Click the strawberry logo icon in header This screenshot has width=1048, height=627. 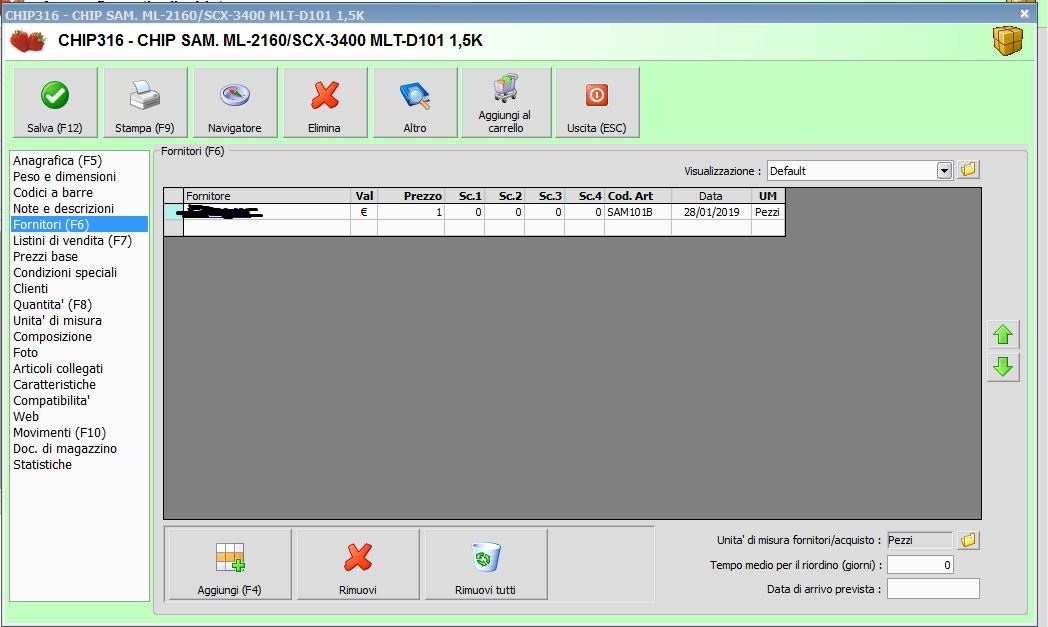tap(28, 41)
